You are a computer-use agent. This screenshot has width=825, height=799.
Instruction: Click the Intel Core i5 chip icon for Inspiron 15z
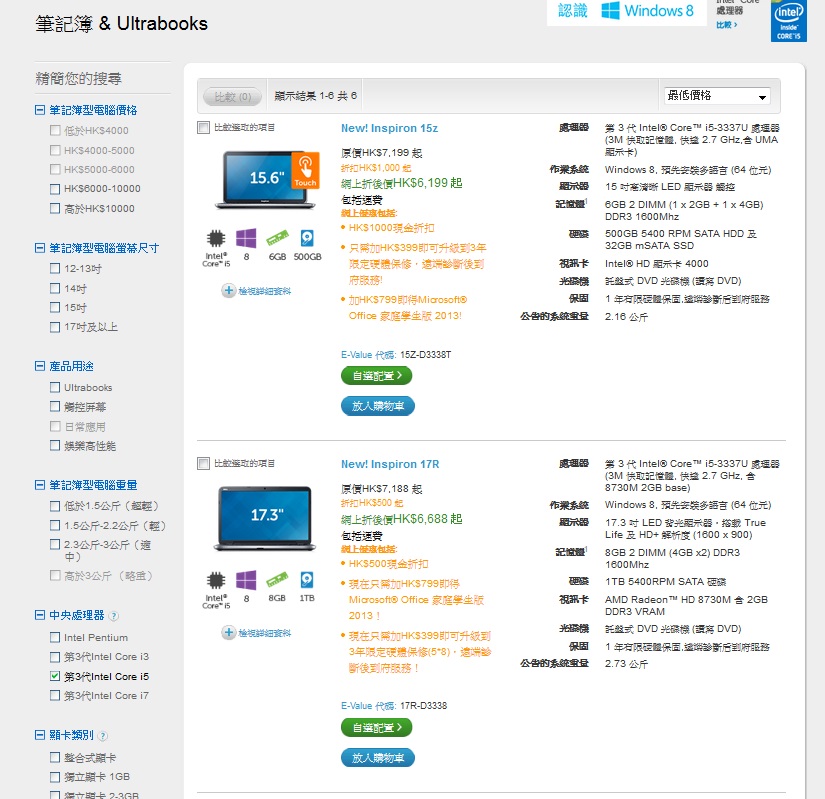(216, 239)
